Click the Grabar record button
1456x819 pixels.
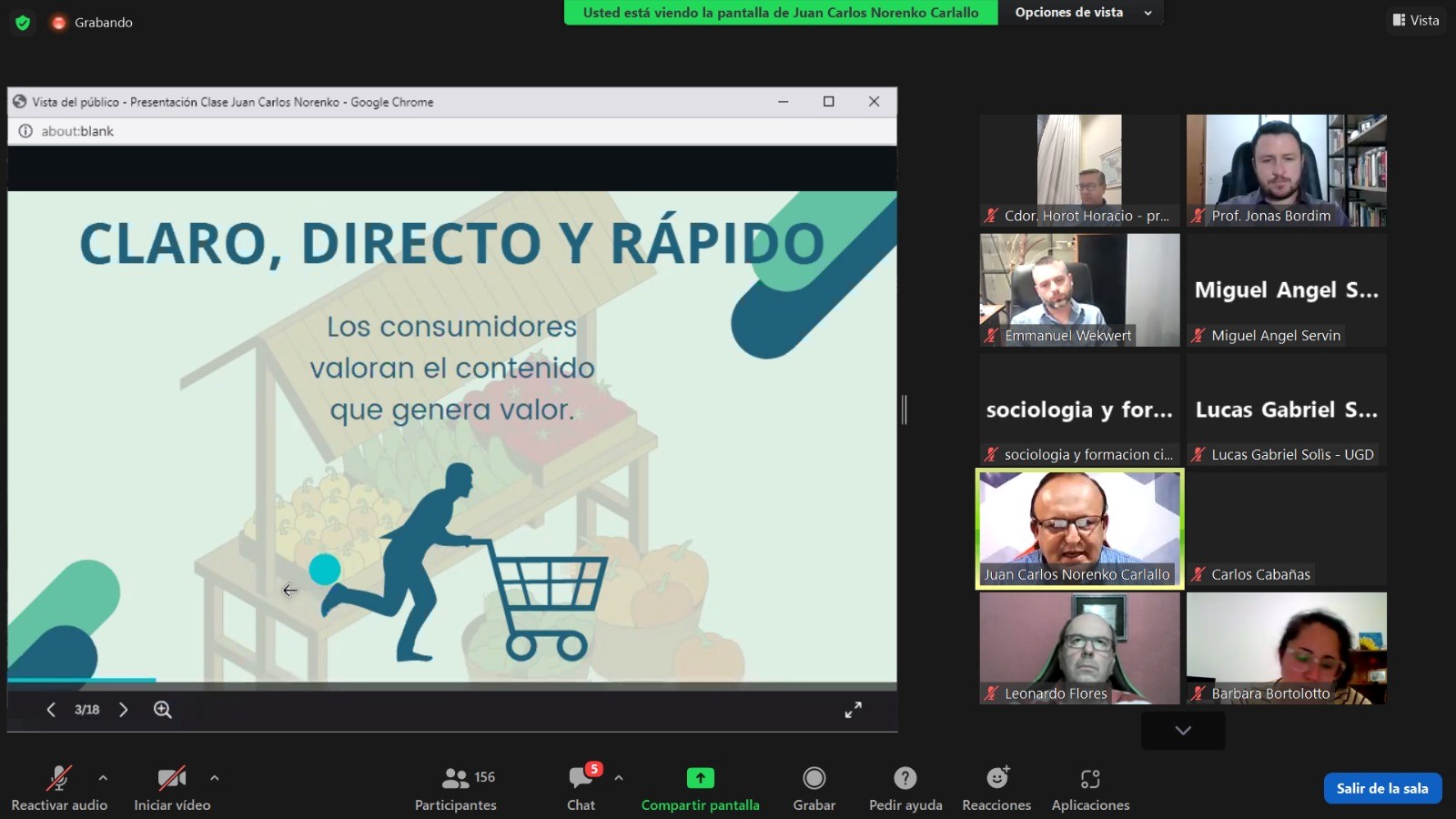coord(814,788)
